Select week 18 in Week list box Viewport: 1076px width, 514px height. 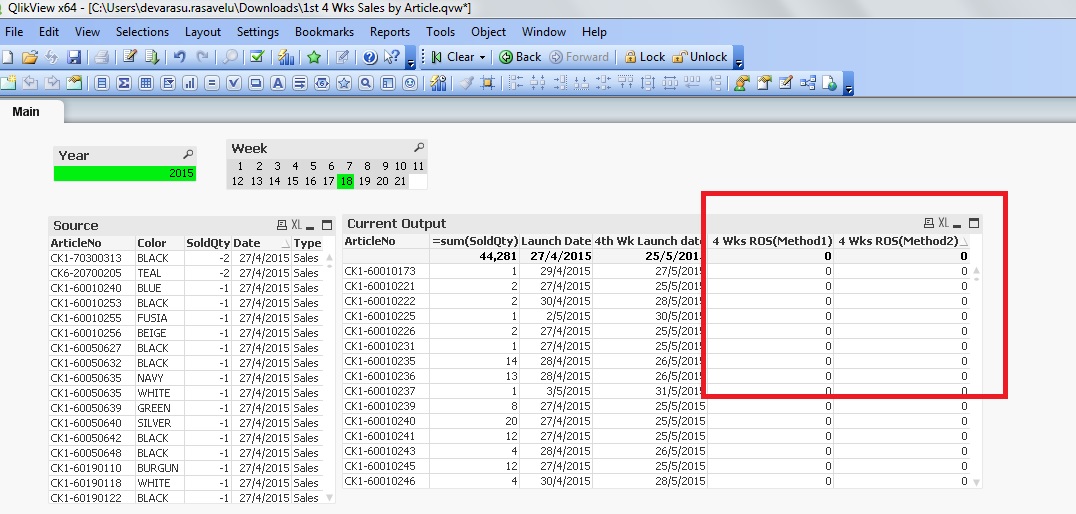pos(345,181)
